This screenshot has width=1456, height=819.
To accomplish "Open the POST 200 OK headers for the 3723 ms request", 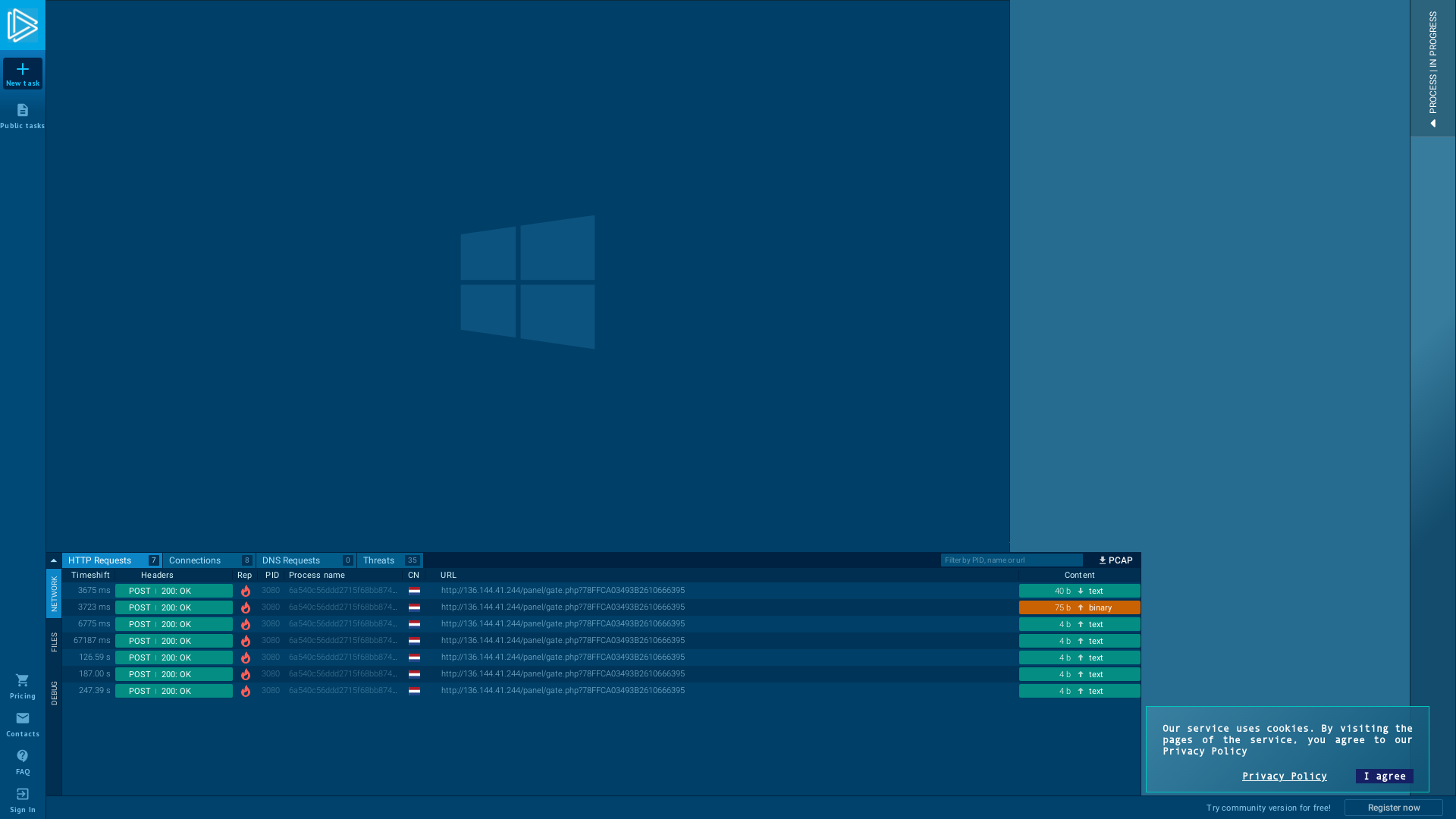I will pyautogui.click(x=174, y=608).
